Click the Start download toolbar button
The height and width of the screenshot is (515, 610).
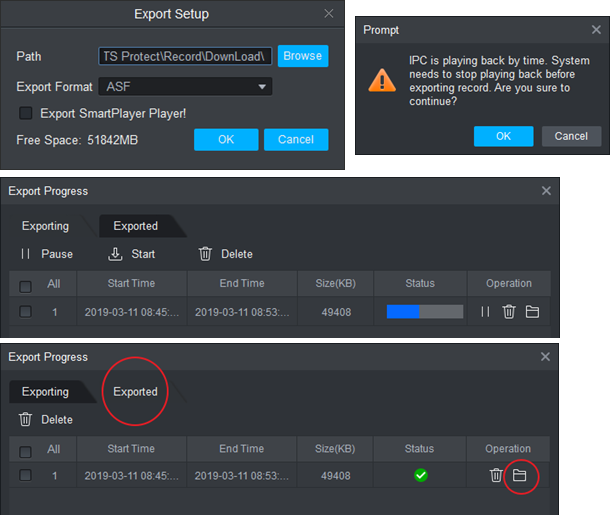tap(132, 254)
